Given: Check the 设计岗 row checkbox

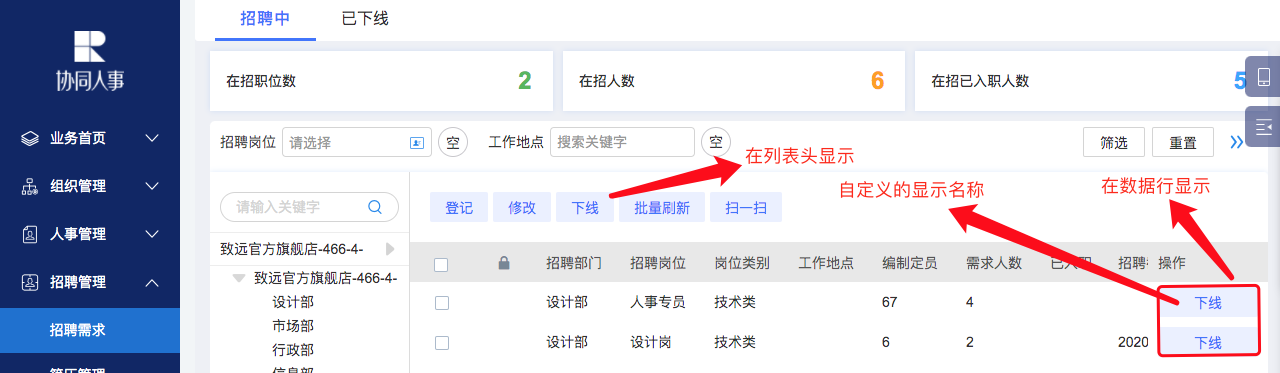Looking at the screenshot, I should (442, 342).
